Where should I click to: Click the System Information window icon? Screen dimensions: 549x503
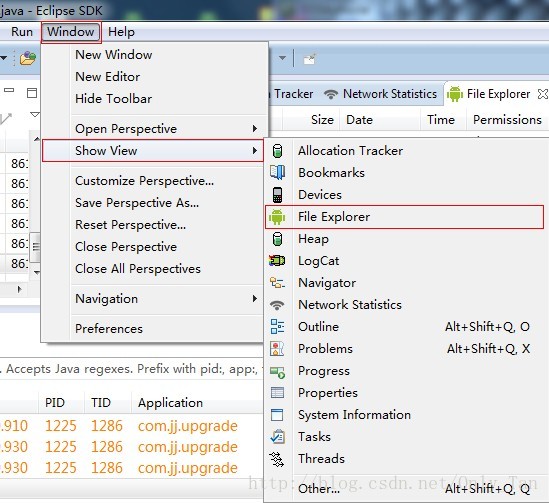[x=277, y=415]
